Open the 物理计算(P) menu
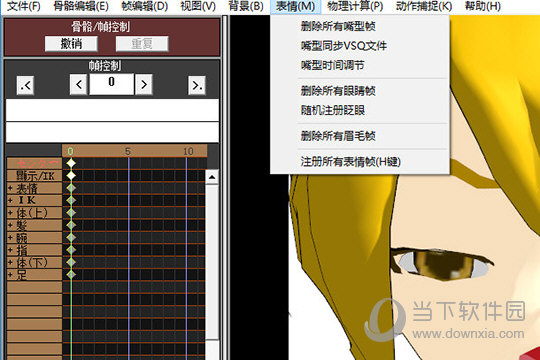 (x=355, y=6)
